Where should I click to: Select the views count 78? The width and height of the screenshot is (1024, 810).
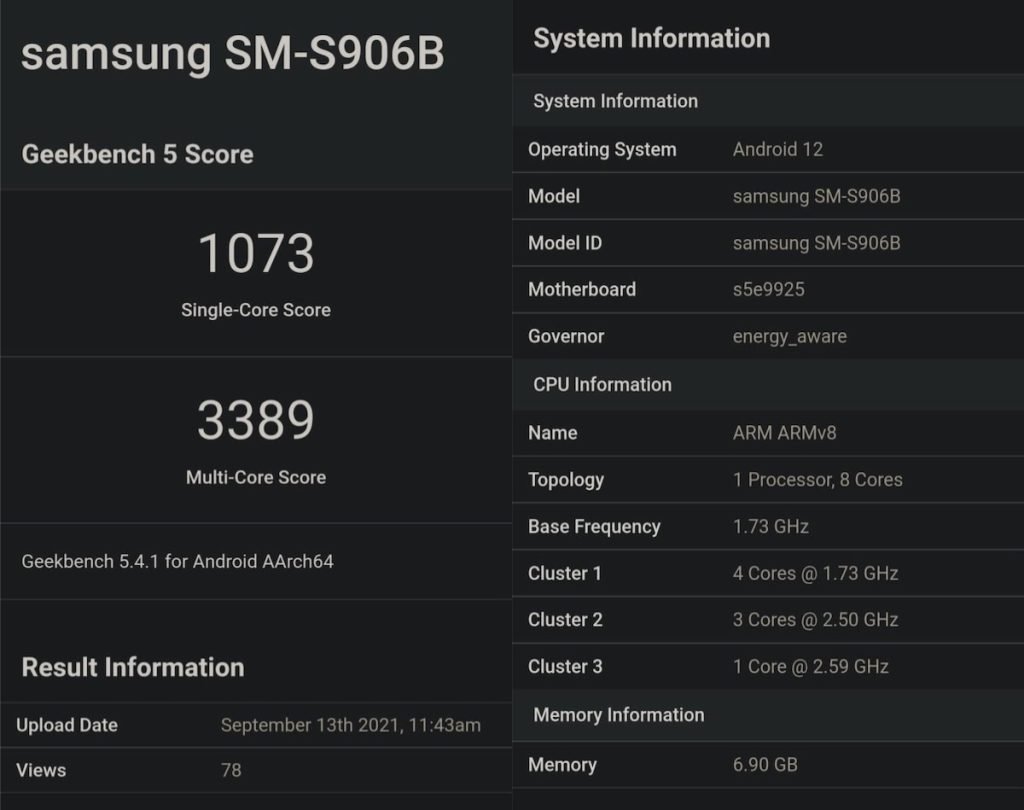pyautogui.click(x=231, y=770)
